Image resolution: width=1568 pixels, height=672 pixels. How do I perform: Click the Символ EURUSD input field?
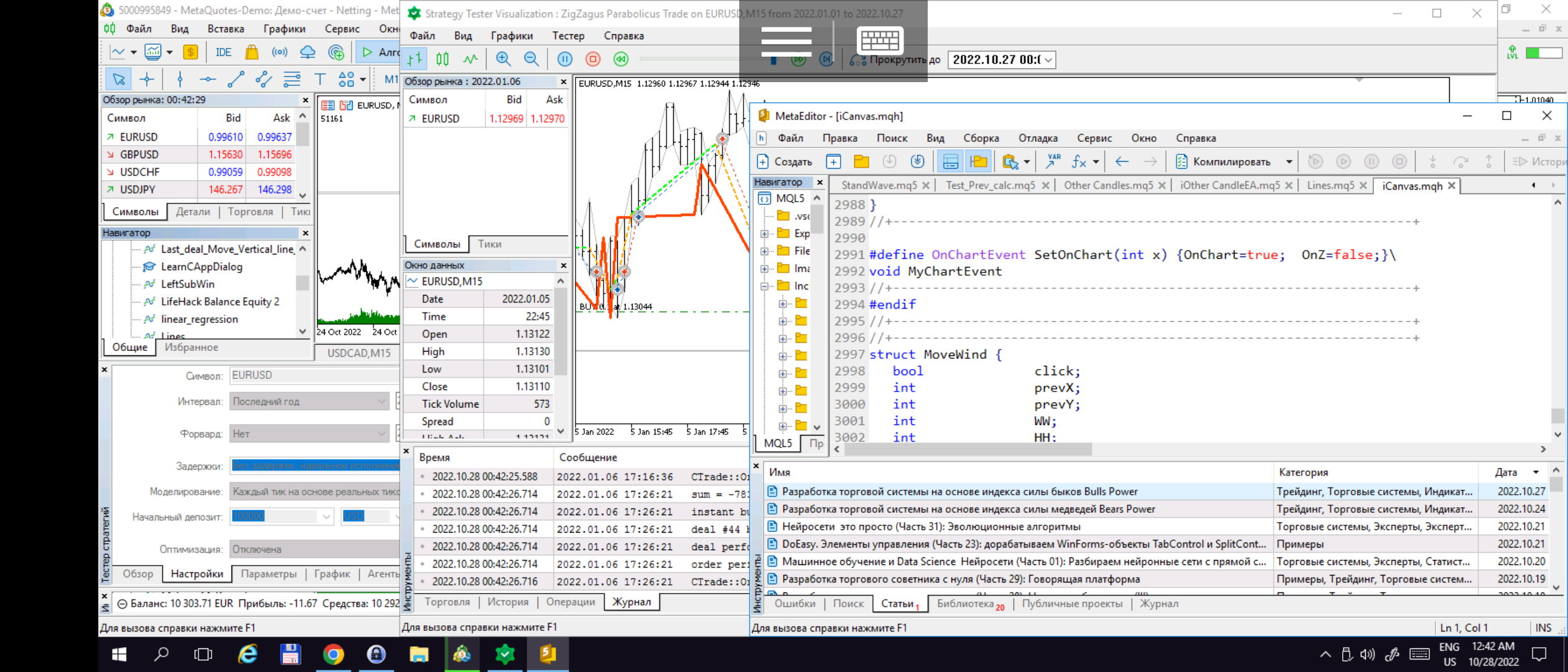pos(314,375)
